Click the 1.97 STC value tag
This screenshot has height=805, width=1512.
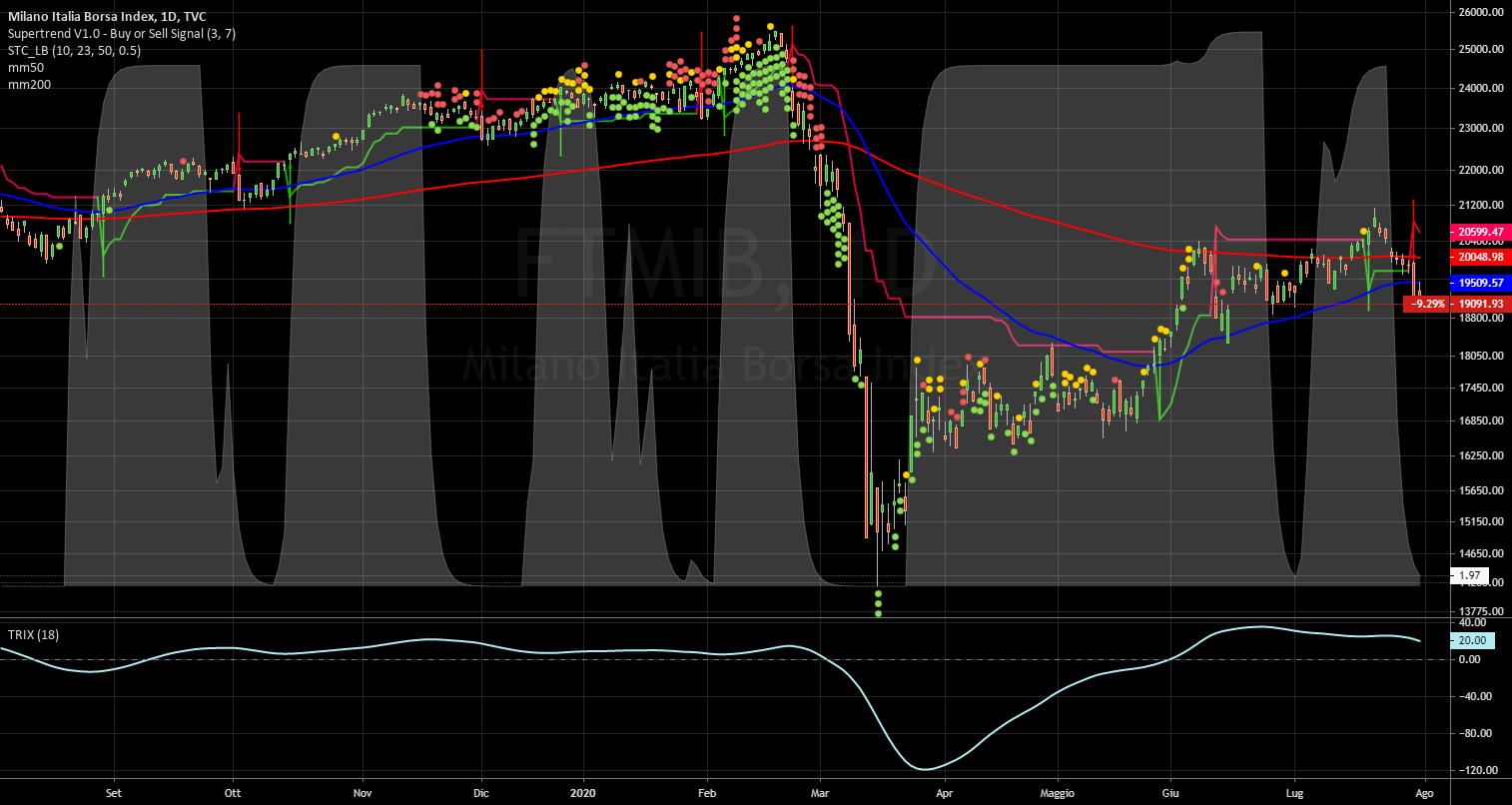click(x=1469, y=575)
